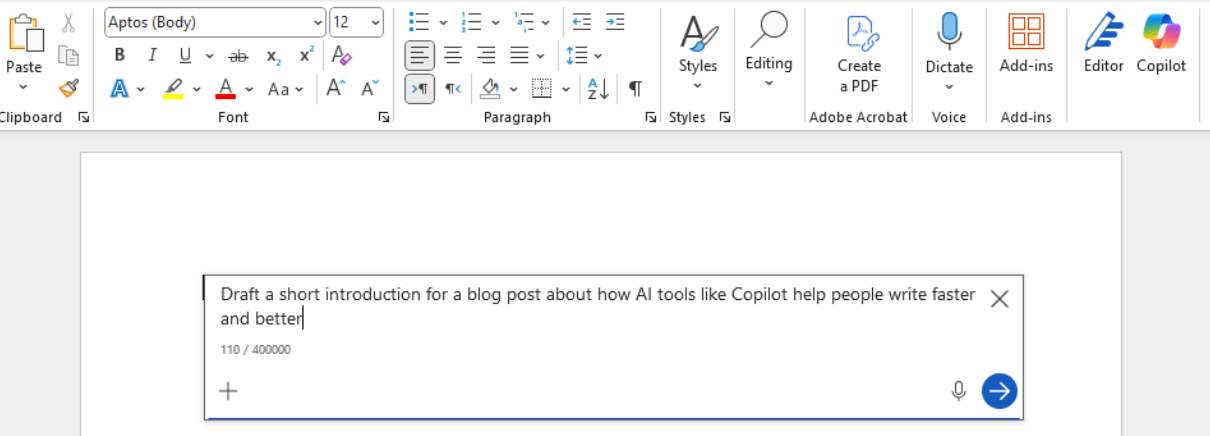Click Clear All Formatting eraser icon
This screenshot has height=436, width=1210.
pyautogui.click(x=342, y=55)
